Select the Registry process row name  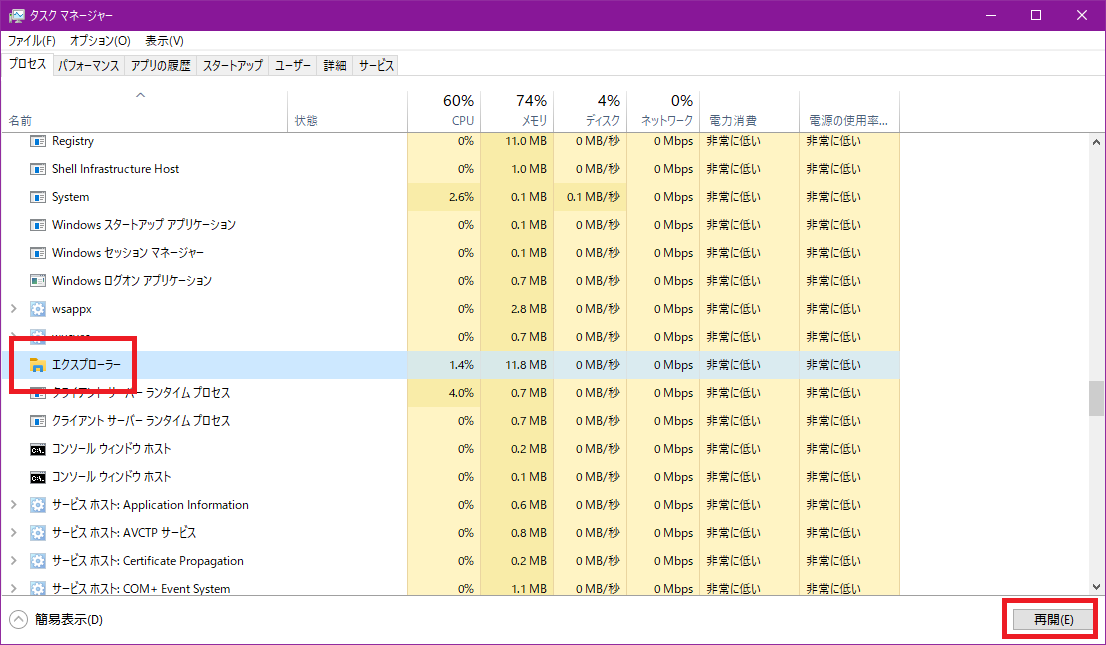73,141
